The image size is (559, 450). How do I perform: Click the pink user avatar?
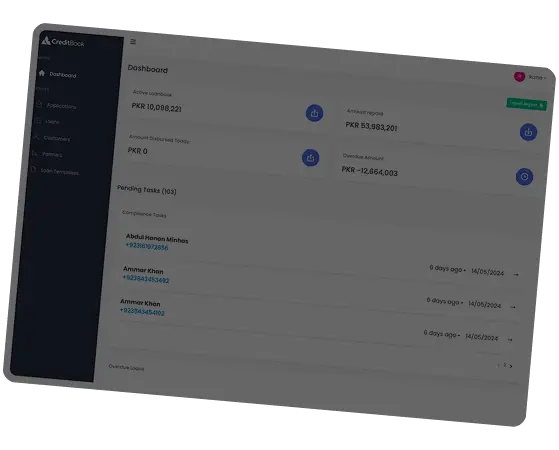[519, 76]
